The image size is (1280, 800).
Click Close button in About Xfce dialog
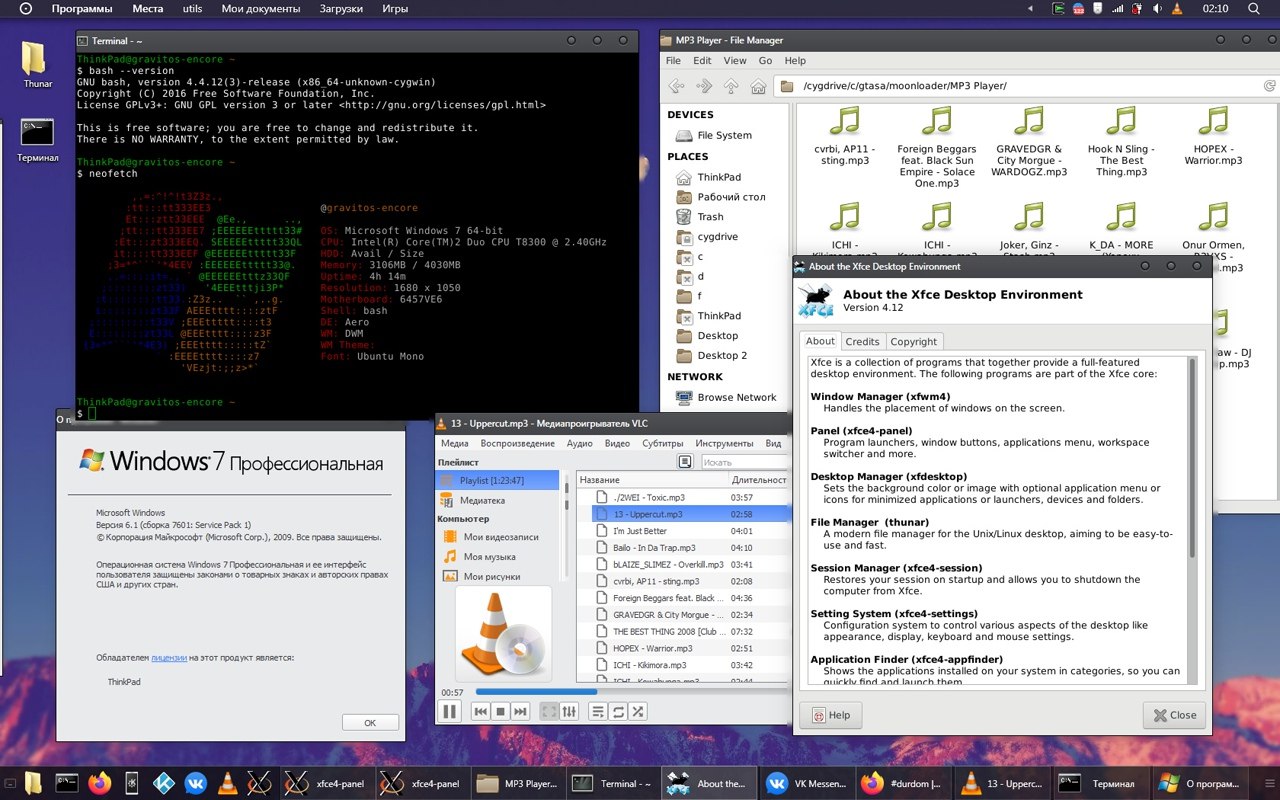[1174, 715]
